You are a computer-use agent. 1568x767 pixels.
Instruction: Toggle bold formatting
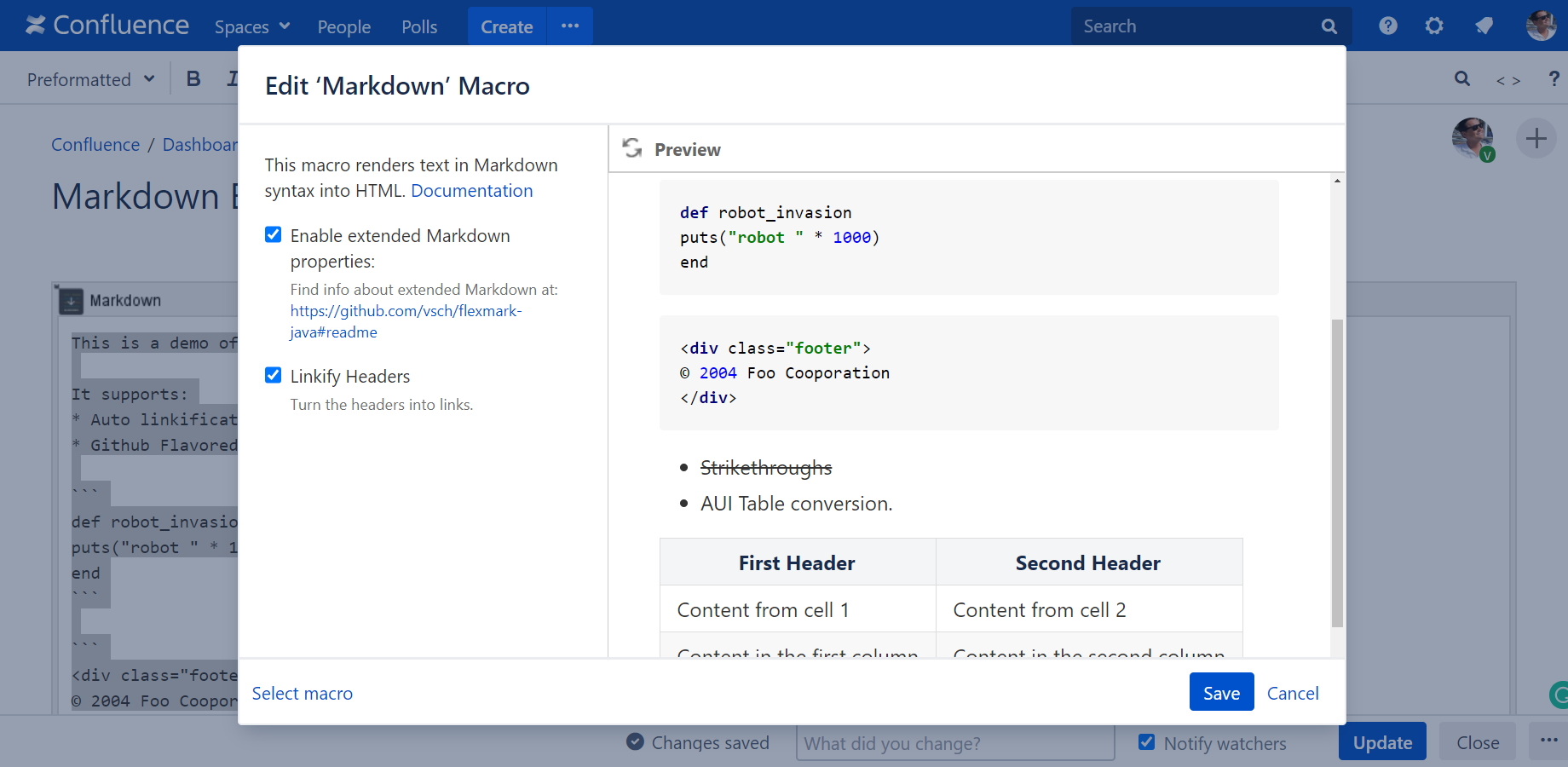[x=193, y=79]
